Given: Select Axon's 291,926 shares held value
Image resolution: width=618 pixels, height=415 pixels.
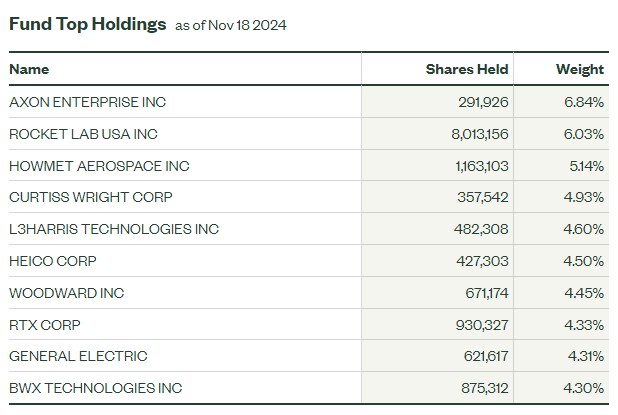Looking at the screenshot, I should click(483, 102).
